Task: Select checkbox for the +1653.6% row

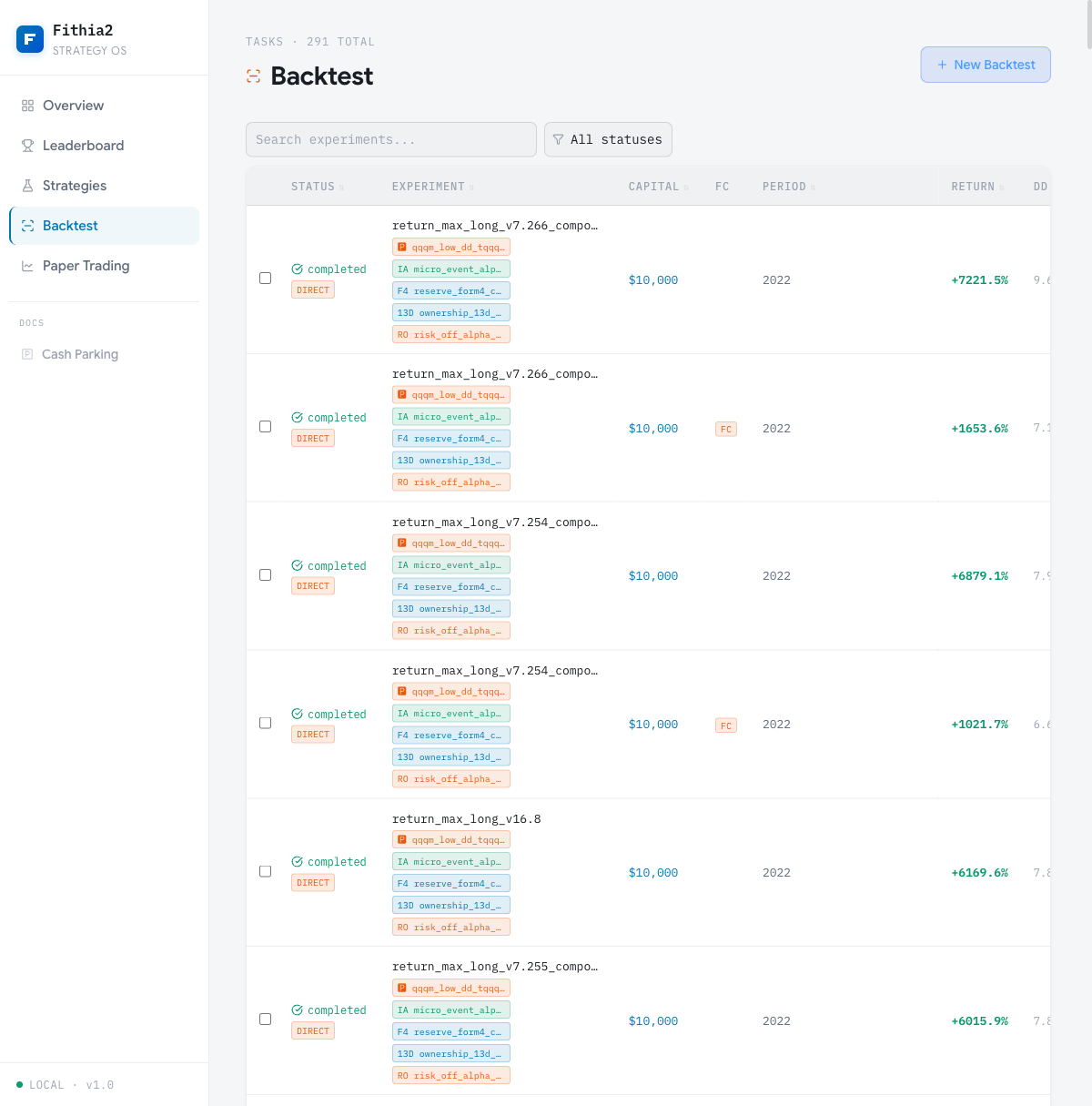Action: pos(266,427)
